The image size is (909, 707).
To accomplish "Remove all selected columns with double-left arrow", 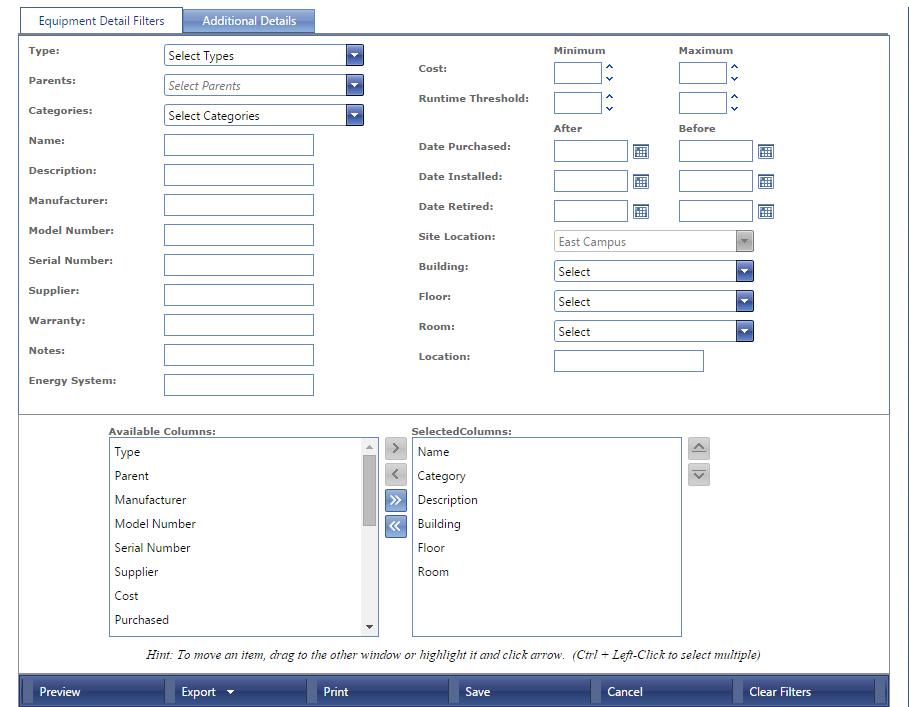I will (395, 526).
